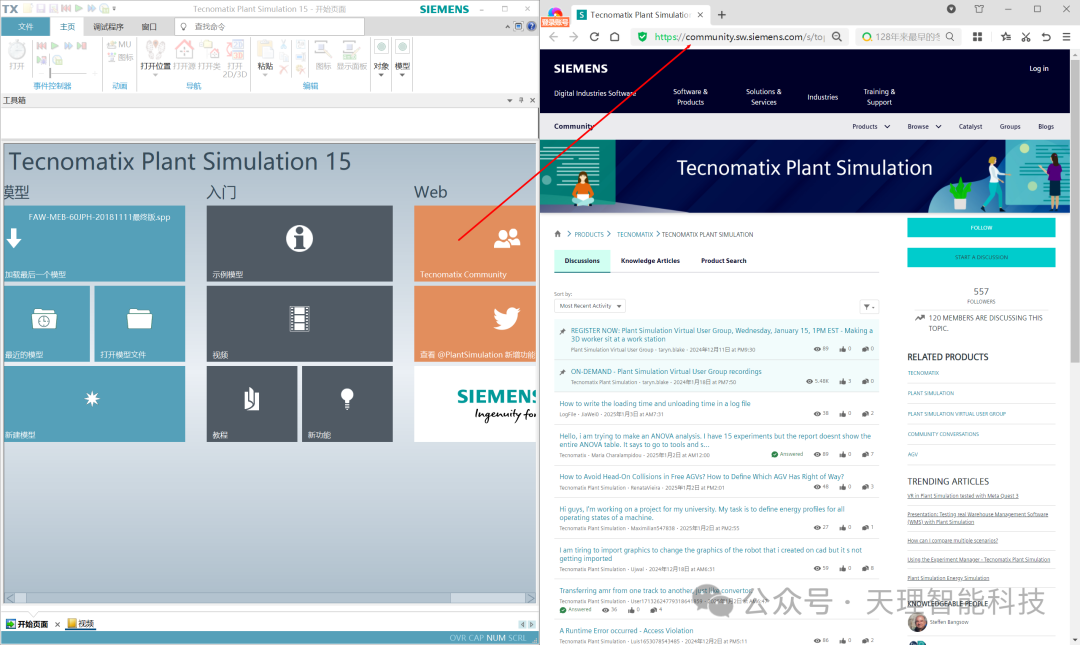Click the Log in link

[1039, 68]
